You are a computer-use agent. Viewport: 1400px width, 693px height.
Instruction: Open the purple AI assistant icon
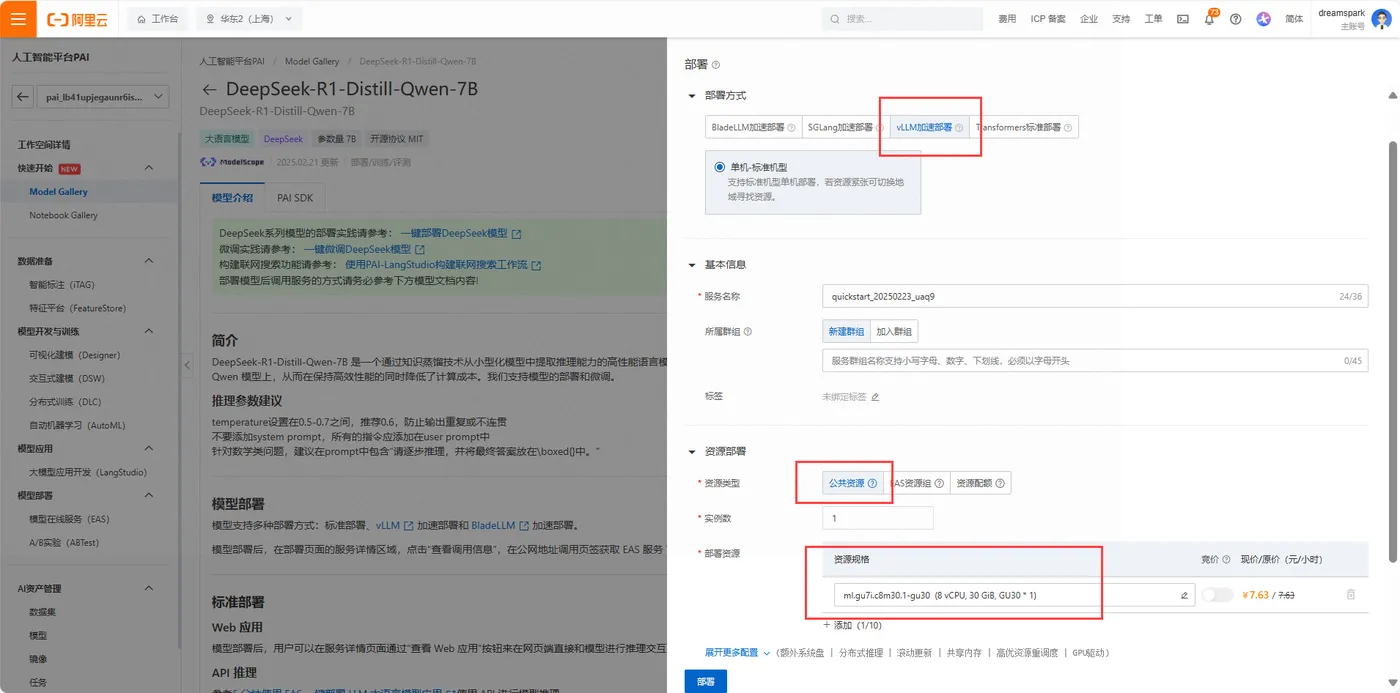(x=1263, y=19)
